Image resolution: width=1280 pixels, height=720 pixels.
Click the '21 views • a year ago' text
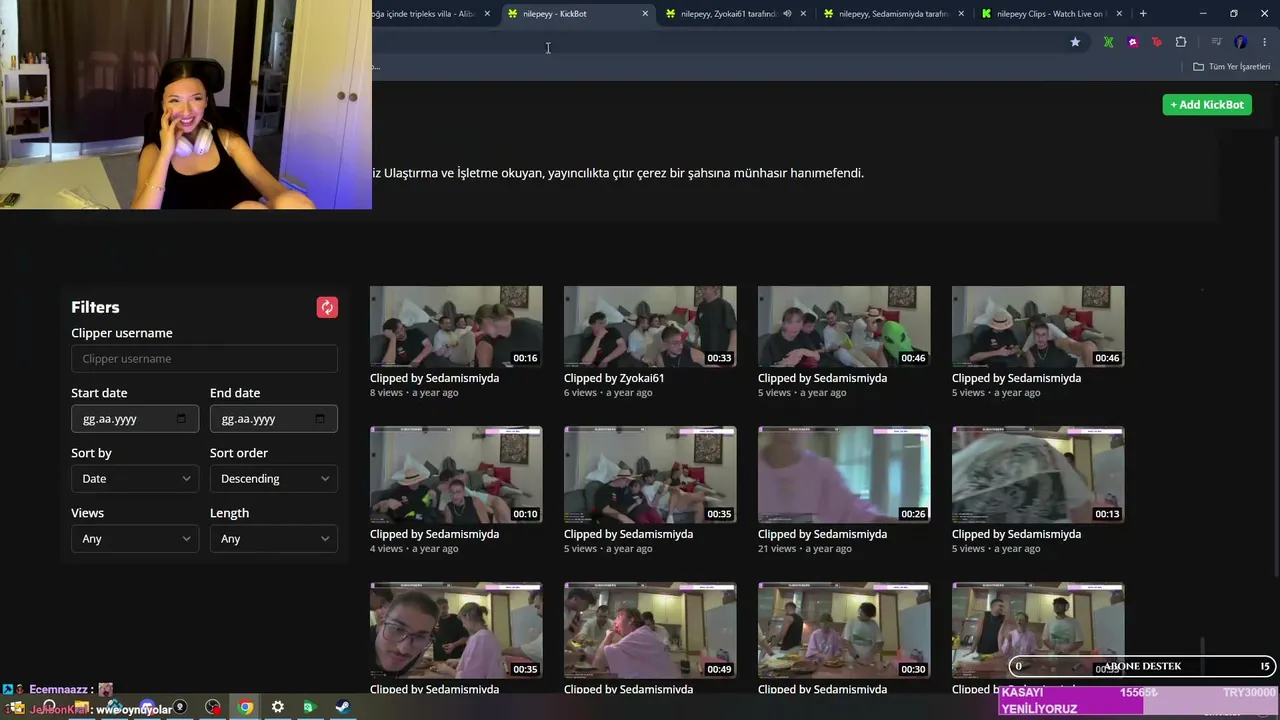[x=805, y=549]
